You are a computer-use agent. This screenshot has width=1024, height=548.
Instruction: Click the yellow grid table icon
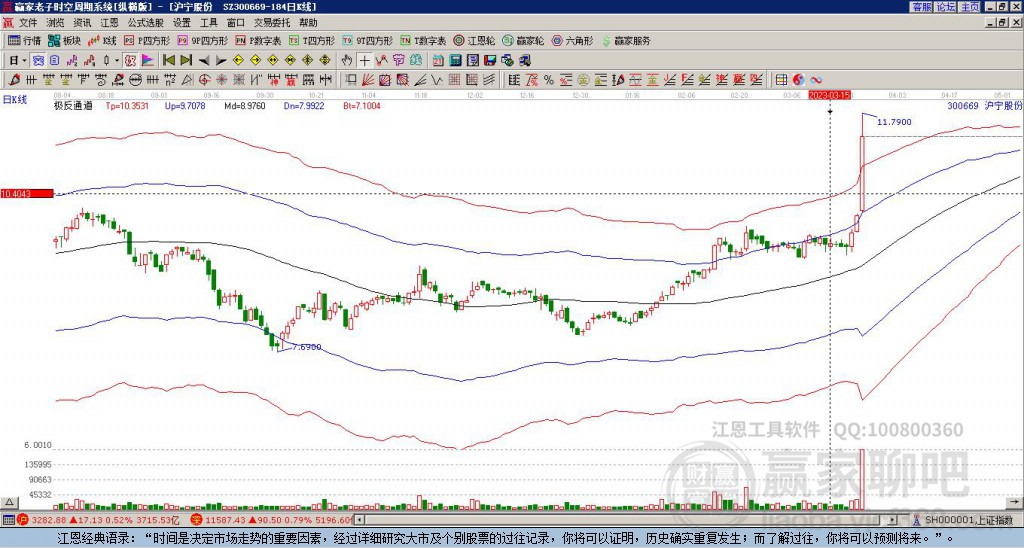(781, 80)
